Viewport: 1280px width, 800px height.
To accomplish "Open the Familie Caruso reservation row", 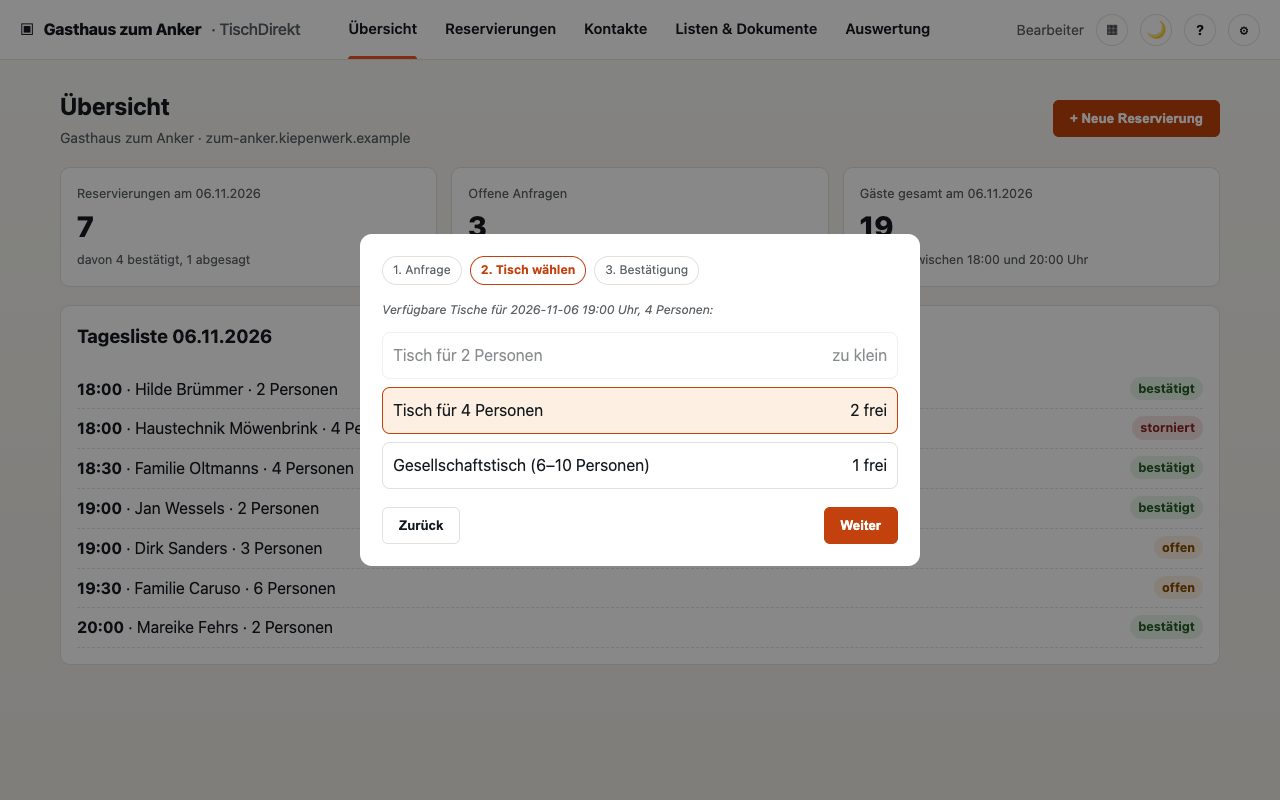I will pyautogui.click(x=640, y=588).
